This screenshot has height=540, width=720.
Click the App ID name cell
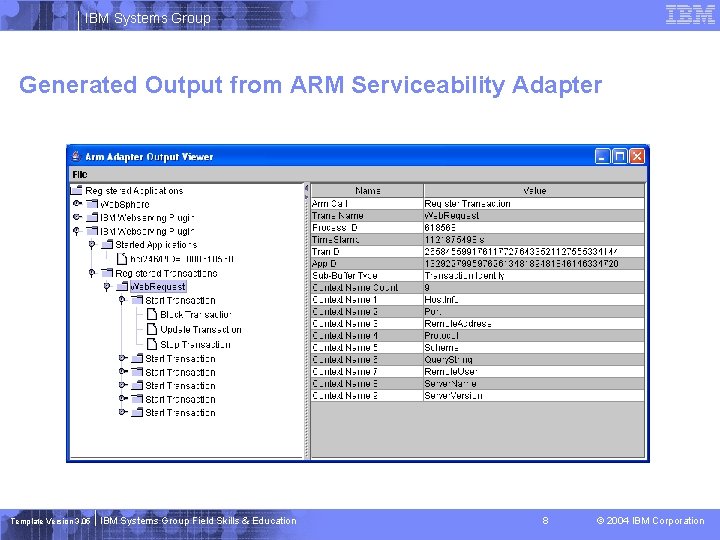(x=367, y=264)
